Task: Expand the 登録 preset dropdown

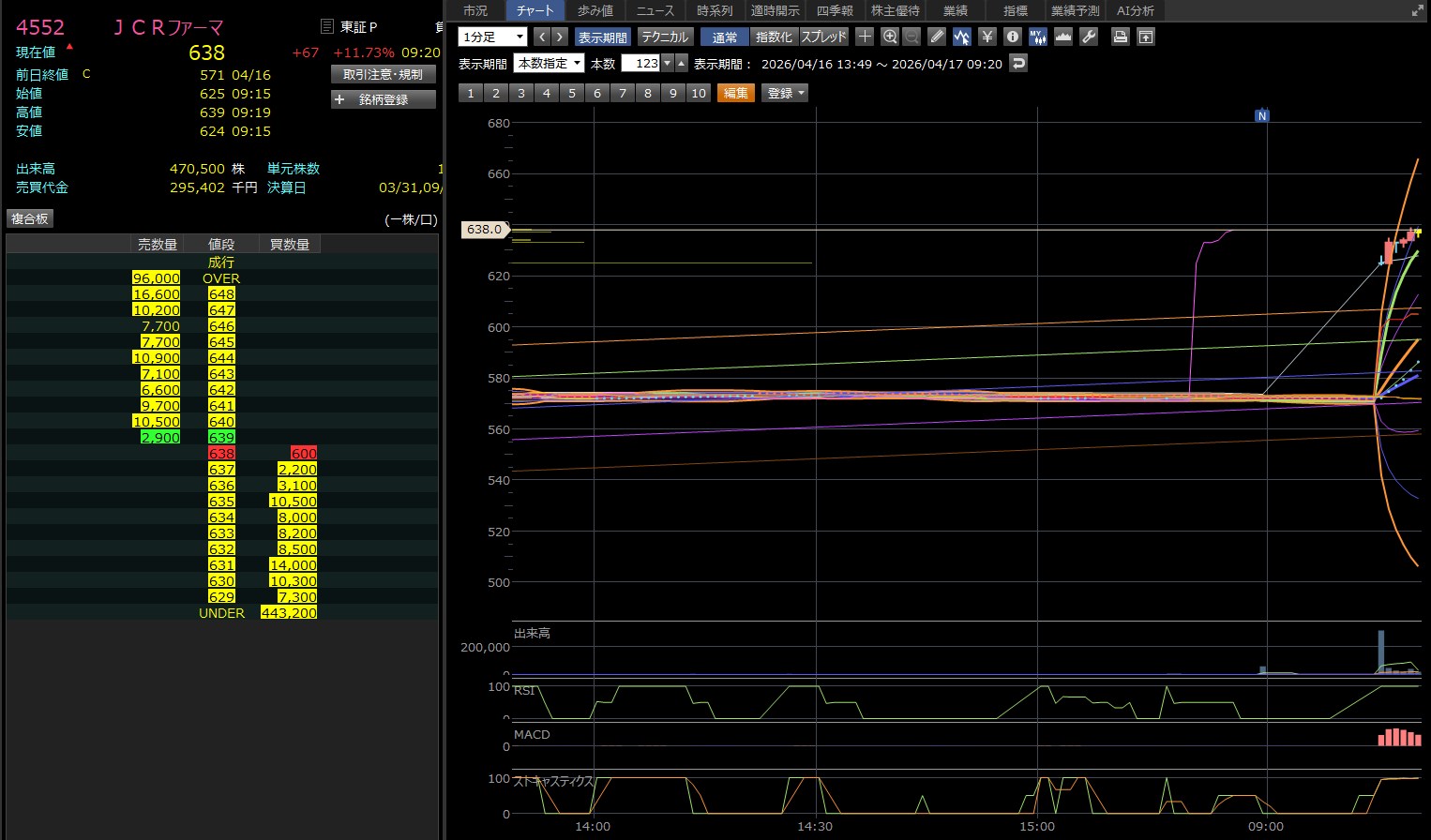Action: point(786,93)
